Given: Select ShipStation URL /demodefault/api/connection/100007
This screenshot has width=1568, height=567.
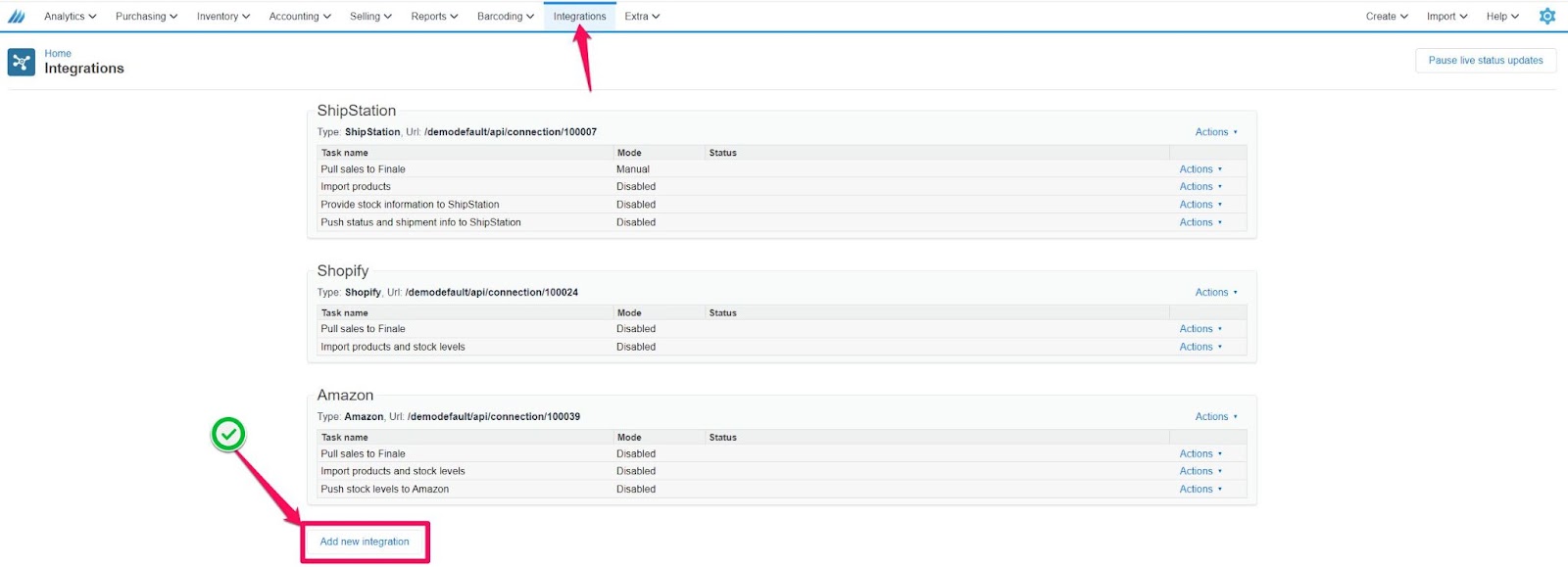Looking at the screenshot, I should pos(511,132).
